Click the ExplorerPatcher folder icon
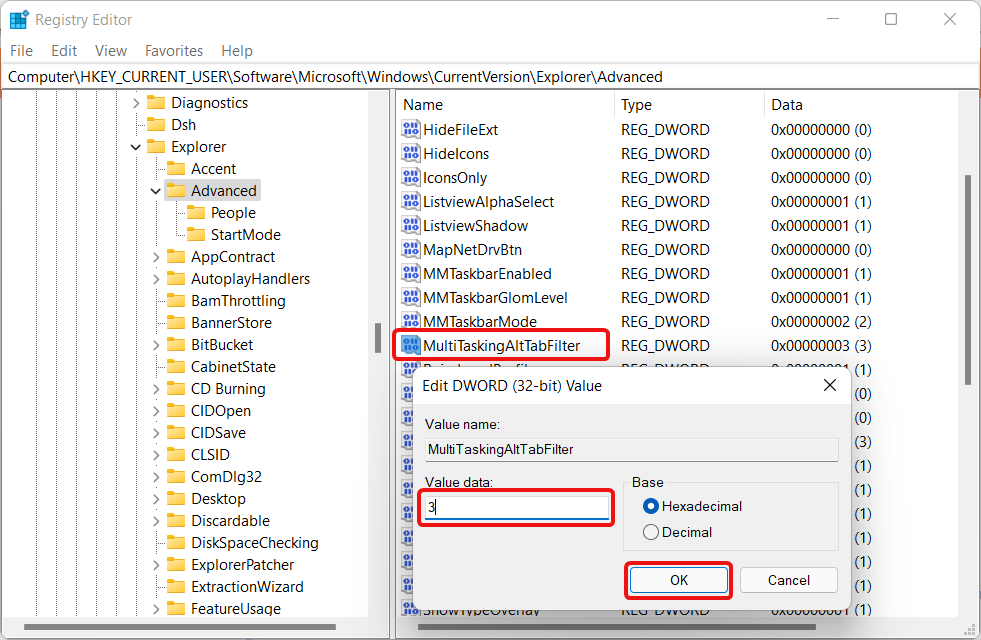 coord(176,564)
